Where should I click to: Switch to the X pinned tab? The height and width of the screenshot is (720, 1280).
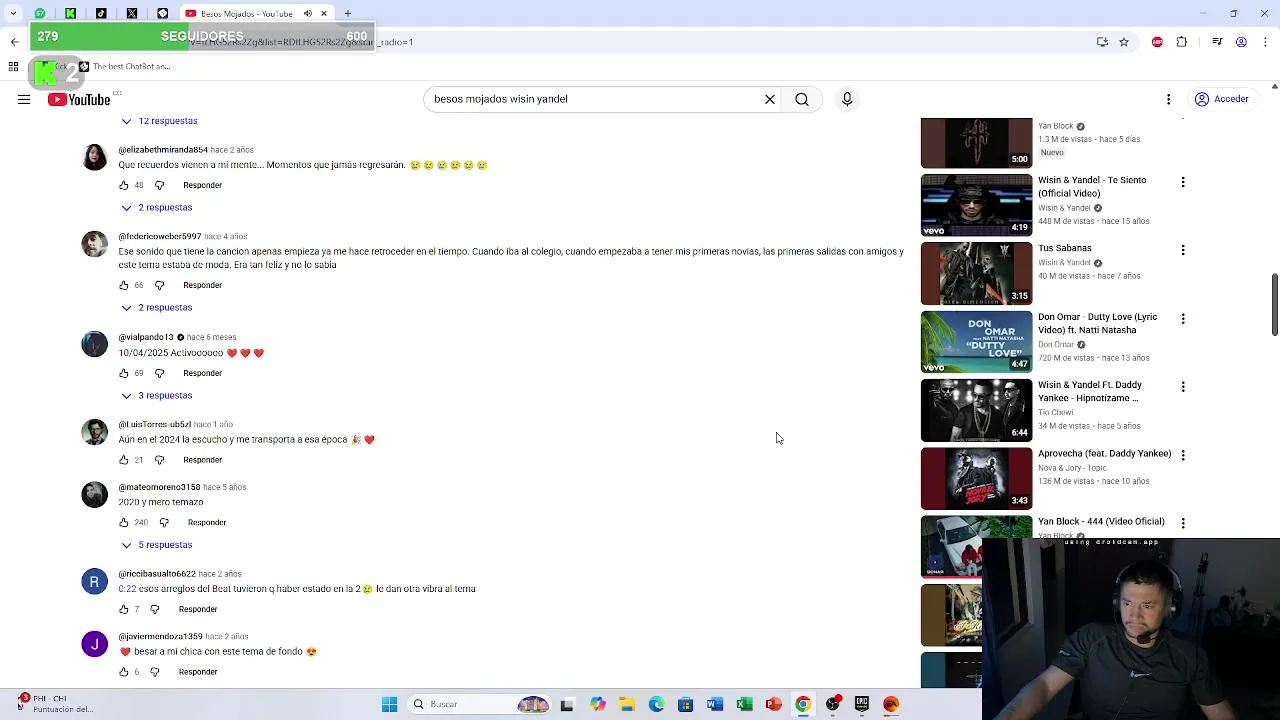132,13
